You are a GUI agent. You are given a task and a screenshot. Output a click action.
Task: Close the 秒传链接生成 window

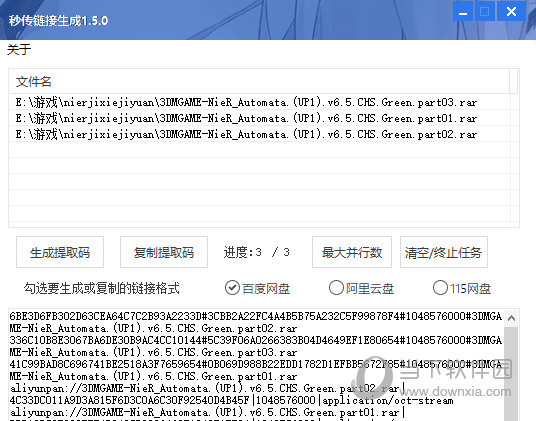[x=511, y=12]
